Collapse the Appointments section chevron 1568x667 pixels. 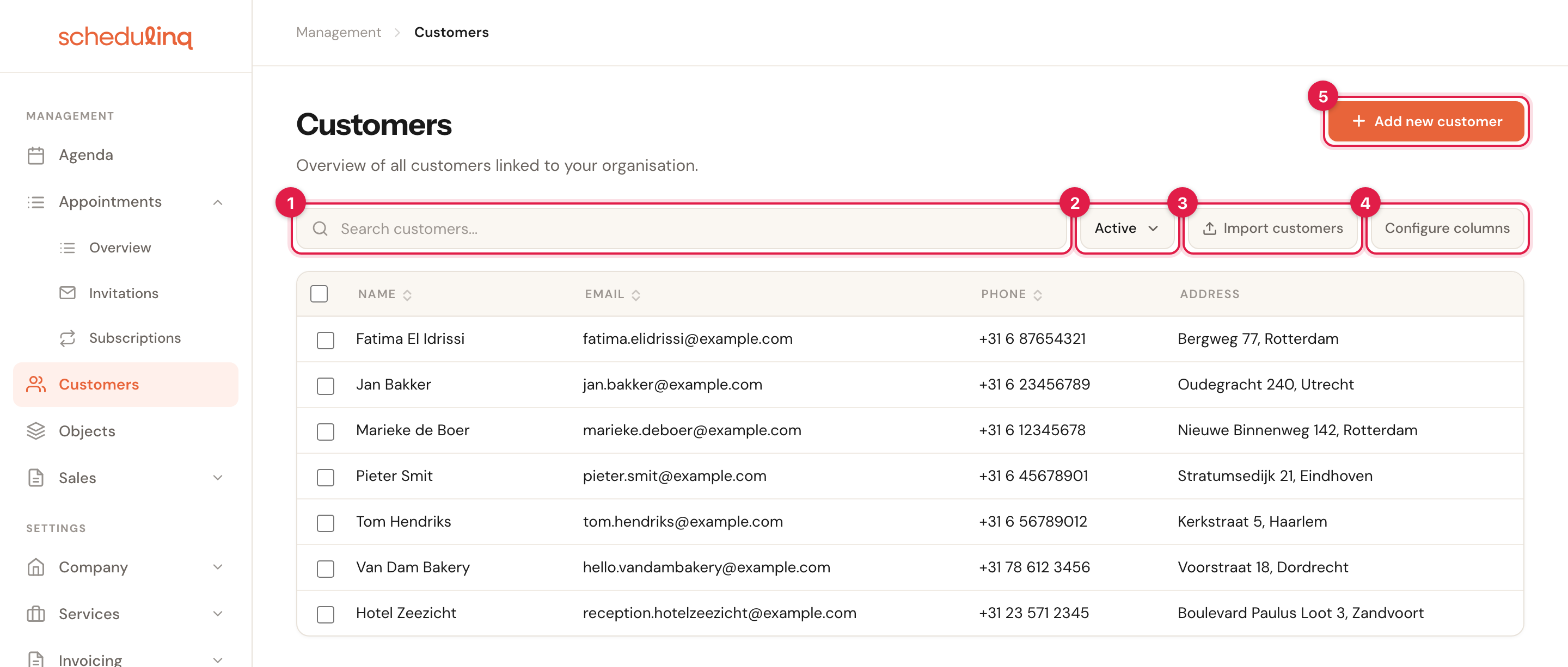218,202
